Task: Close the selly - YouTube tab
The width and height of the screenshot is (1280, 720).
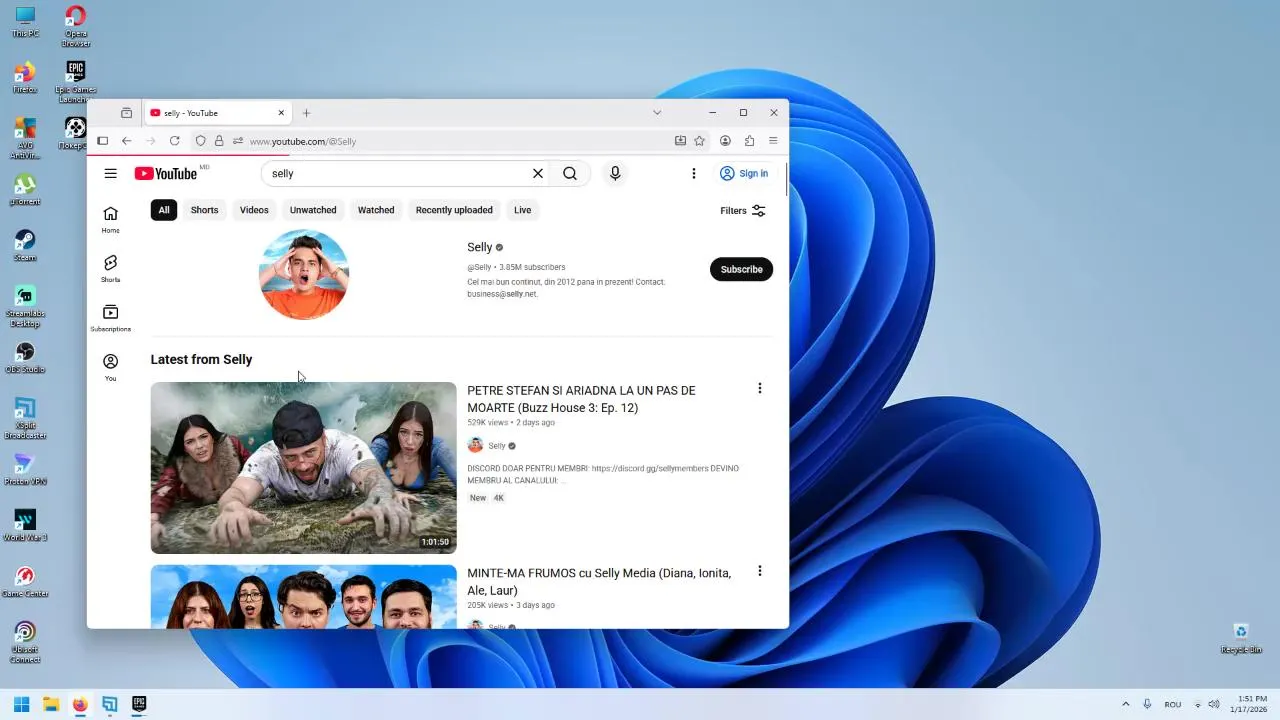Action: click(x=281, y=113)
